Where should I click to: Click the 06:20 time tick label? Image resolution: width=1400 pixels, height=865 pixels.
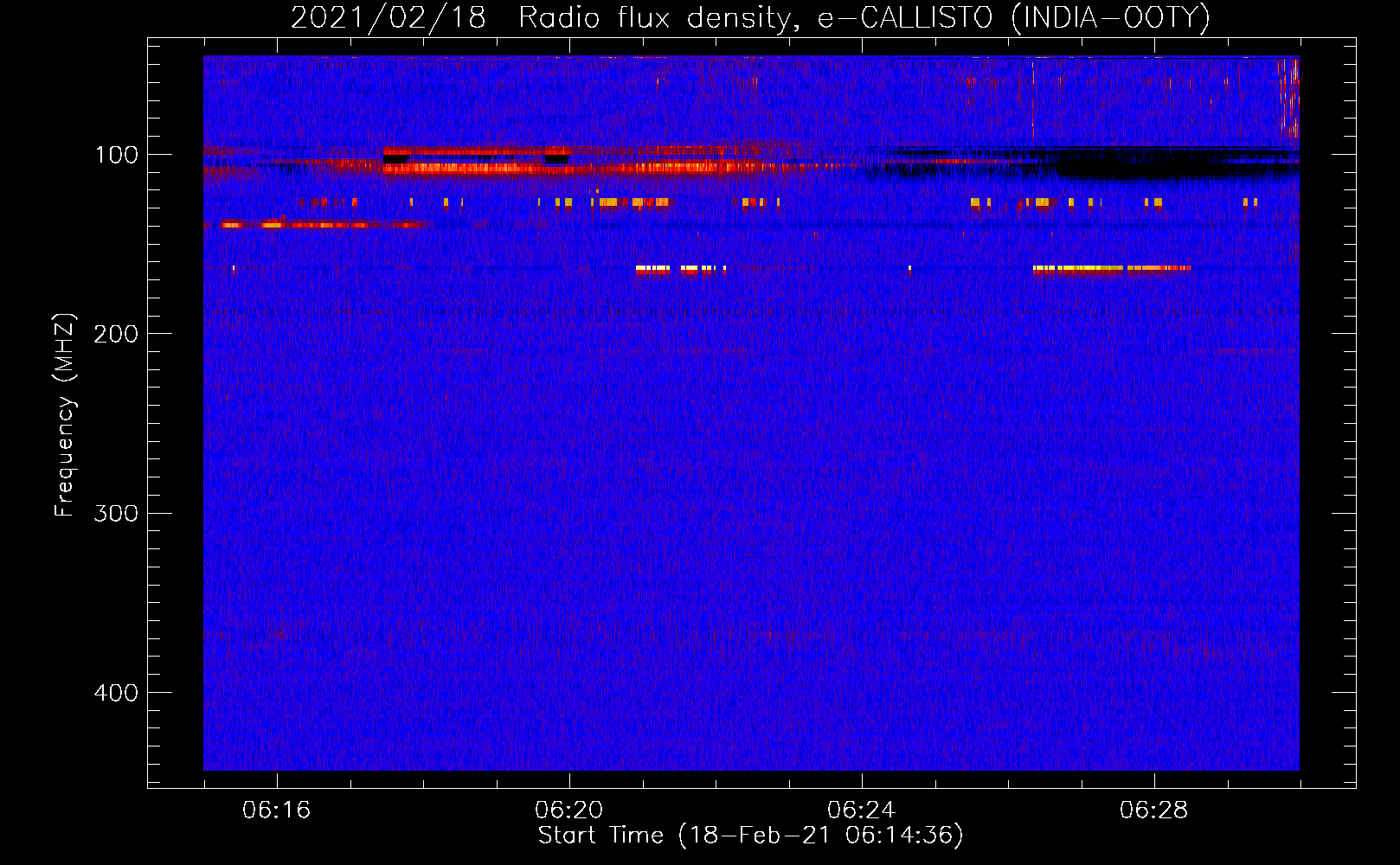pyautogui.click(x=569, y=811)
